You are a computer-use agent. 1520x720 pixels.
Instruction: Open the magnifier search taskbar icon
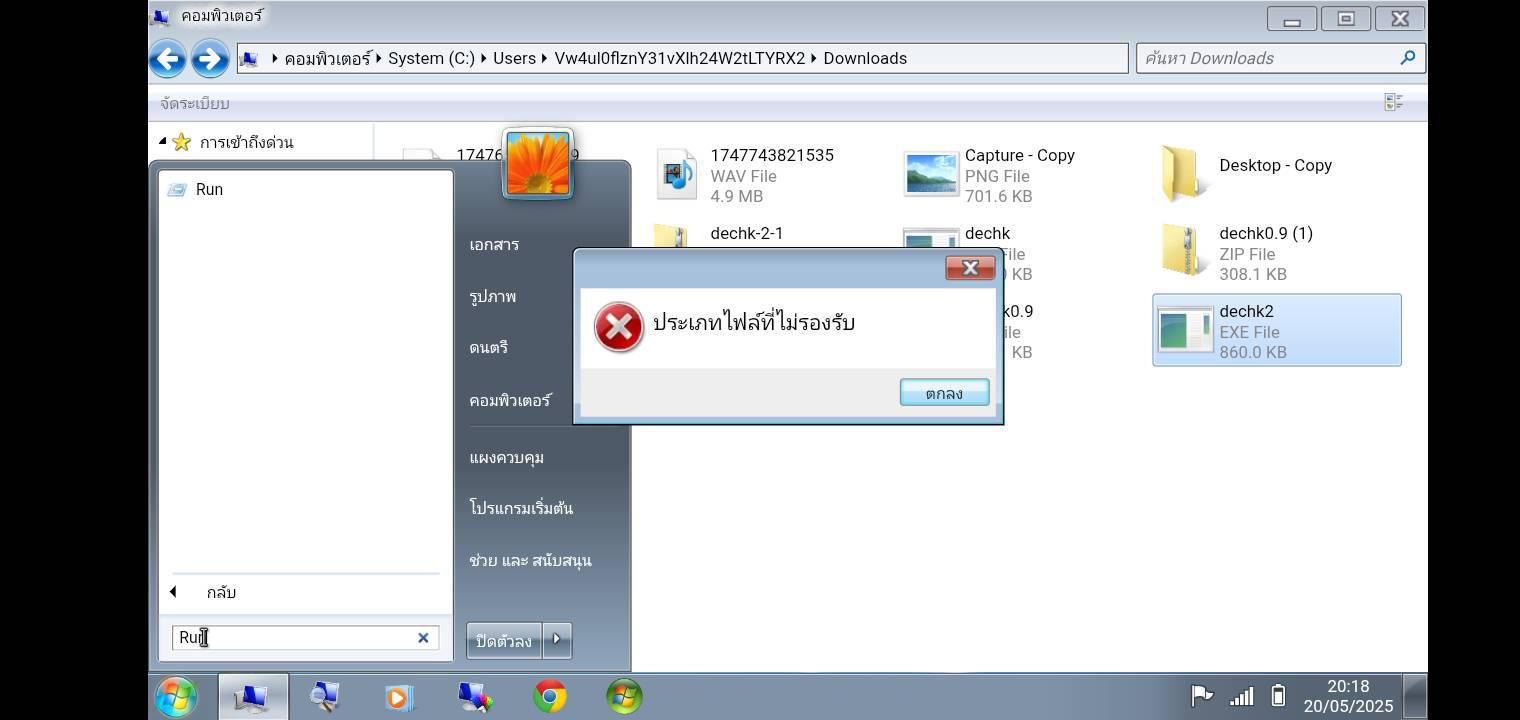tap(324, 697)
